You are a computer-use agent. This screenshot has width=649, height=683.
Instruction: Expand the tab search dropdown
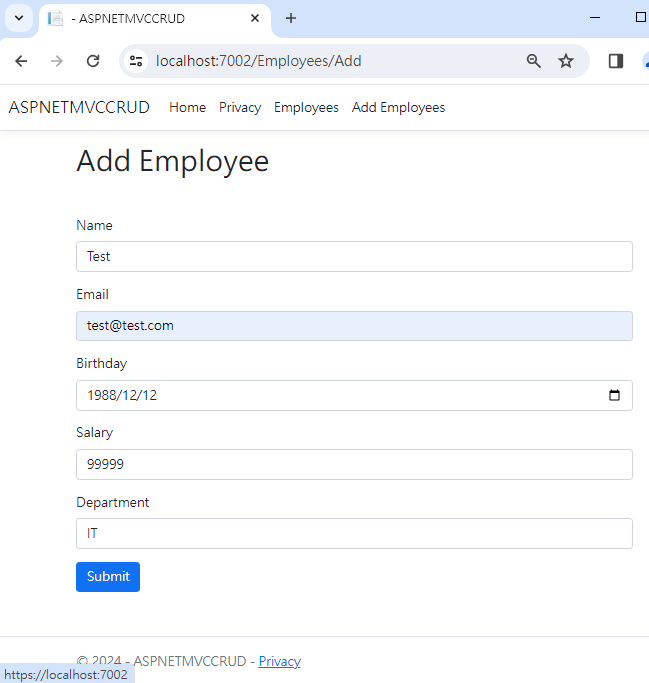(x=18, y=18)
